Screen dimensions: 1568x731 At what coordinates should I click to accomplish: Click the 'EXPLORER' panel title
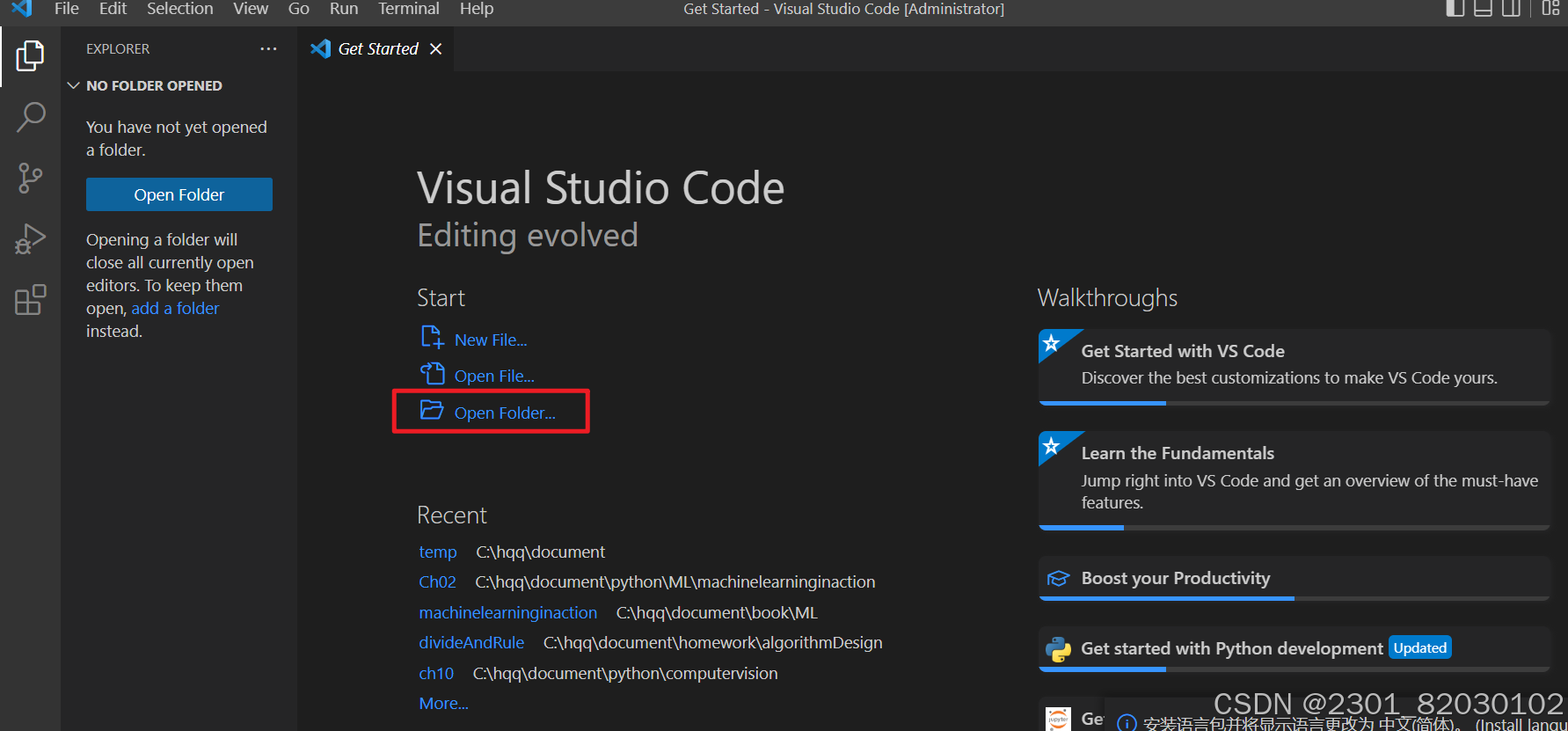coord(118,49)
